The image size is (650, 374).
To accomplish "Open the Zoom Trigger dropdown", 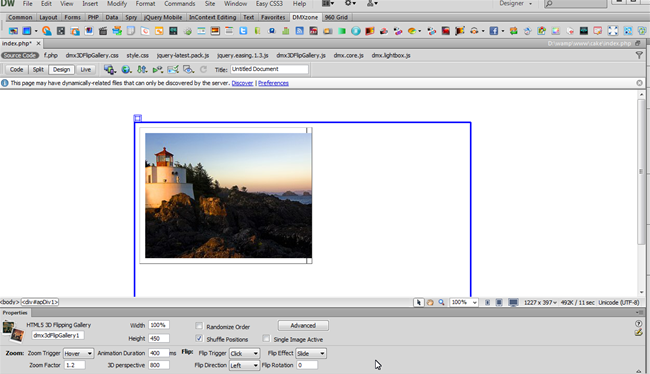I will coord(78,353).
